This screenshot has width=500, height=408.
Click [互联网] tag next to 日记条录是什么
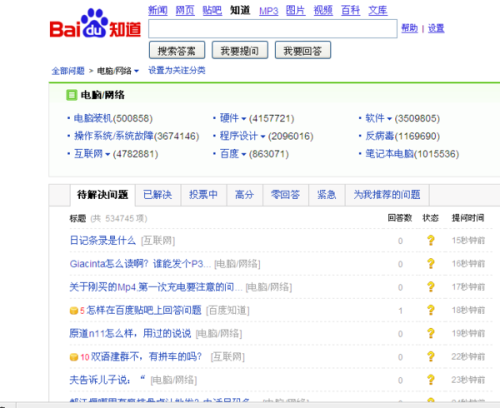tap(158, 241)
